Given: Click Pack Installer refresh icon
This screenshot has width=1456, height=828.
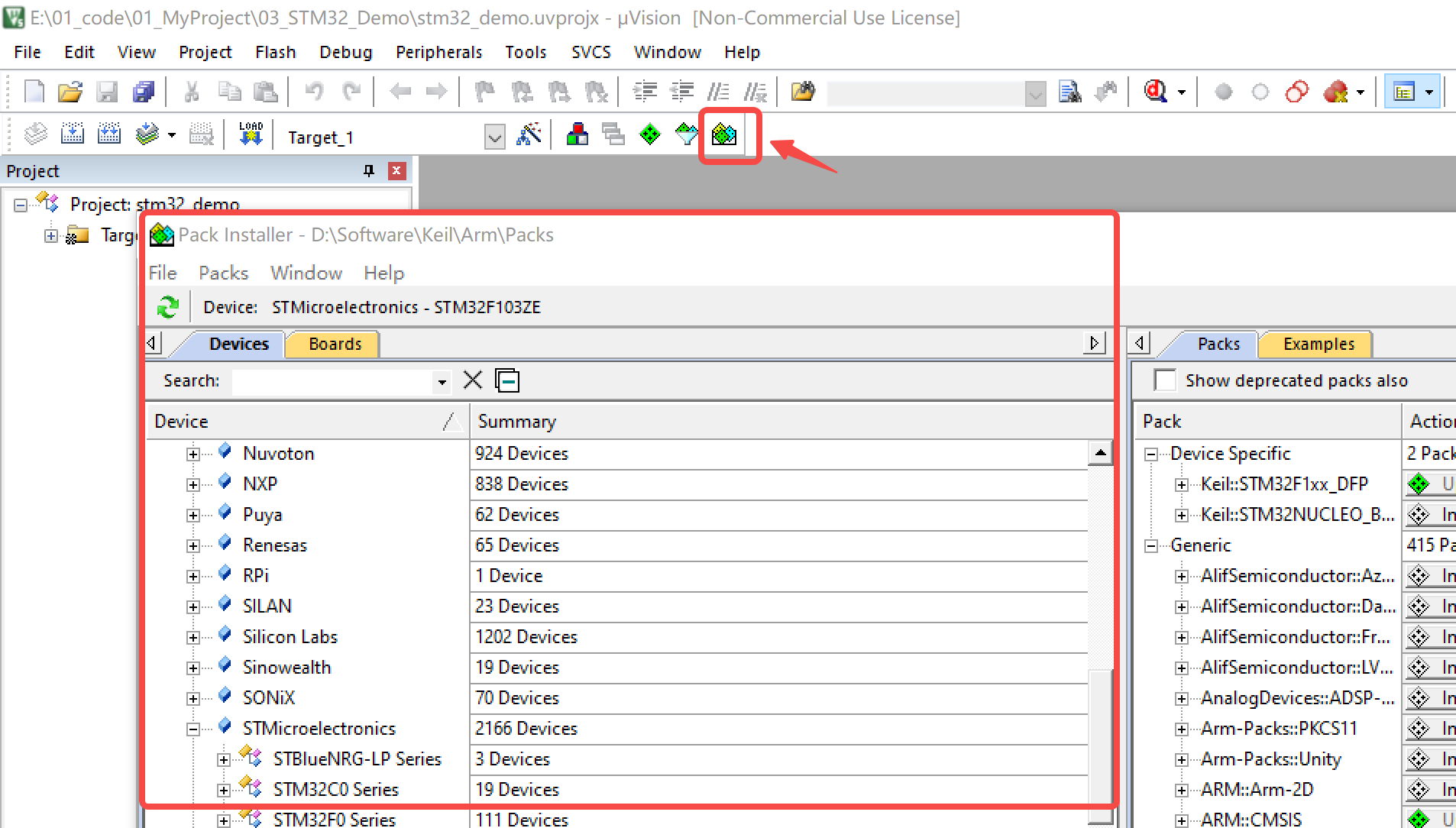Looking at the screenshot, I should [168, 307].
